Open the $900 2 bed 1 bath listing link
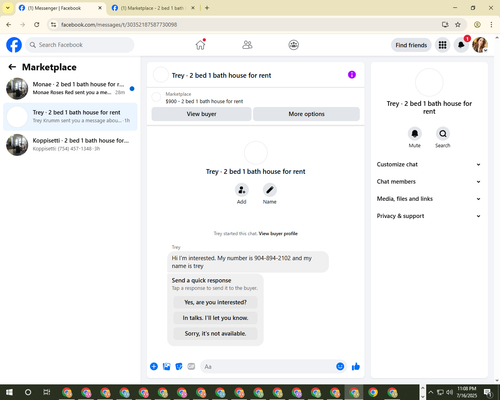 click(x=204, y=101)
